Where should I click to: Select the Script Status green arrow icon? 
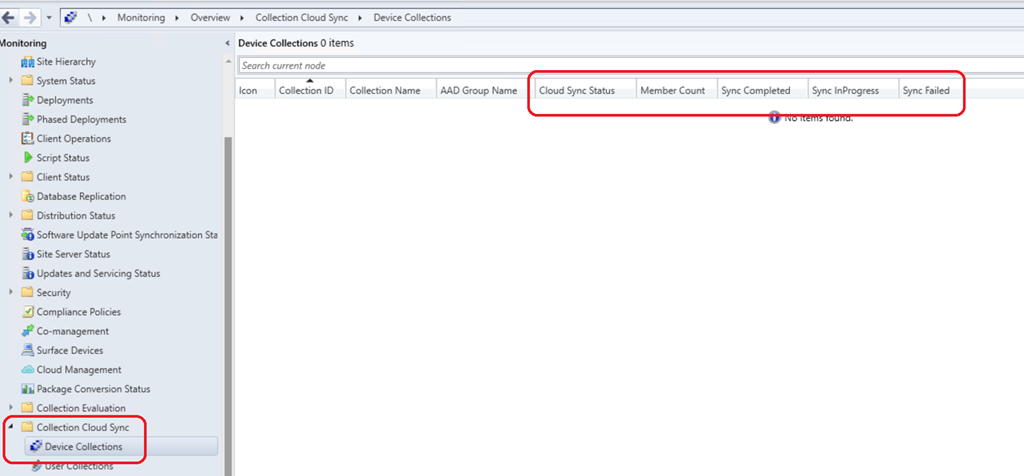pyautogui.click(x=28, y=158)
